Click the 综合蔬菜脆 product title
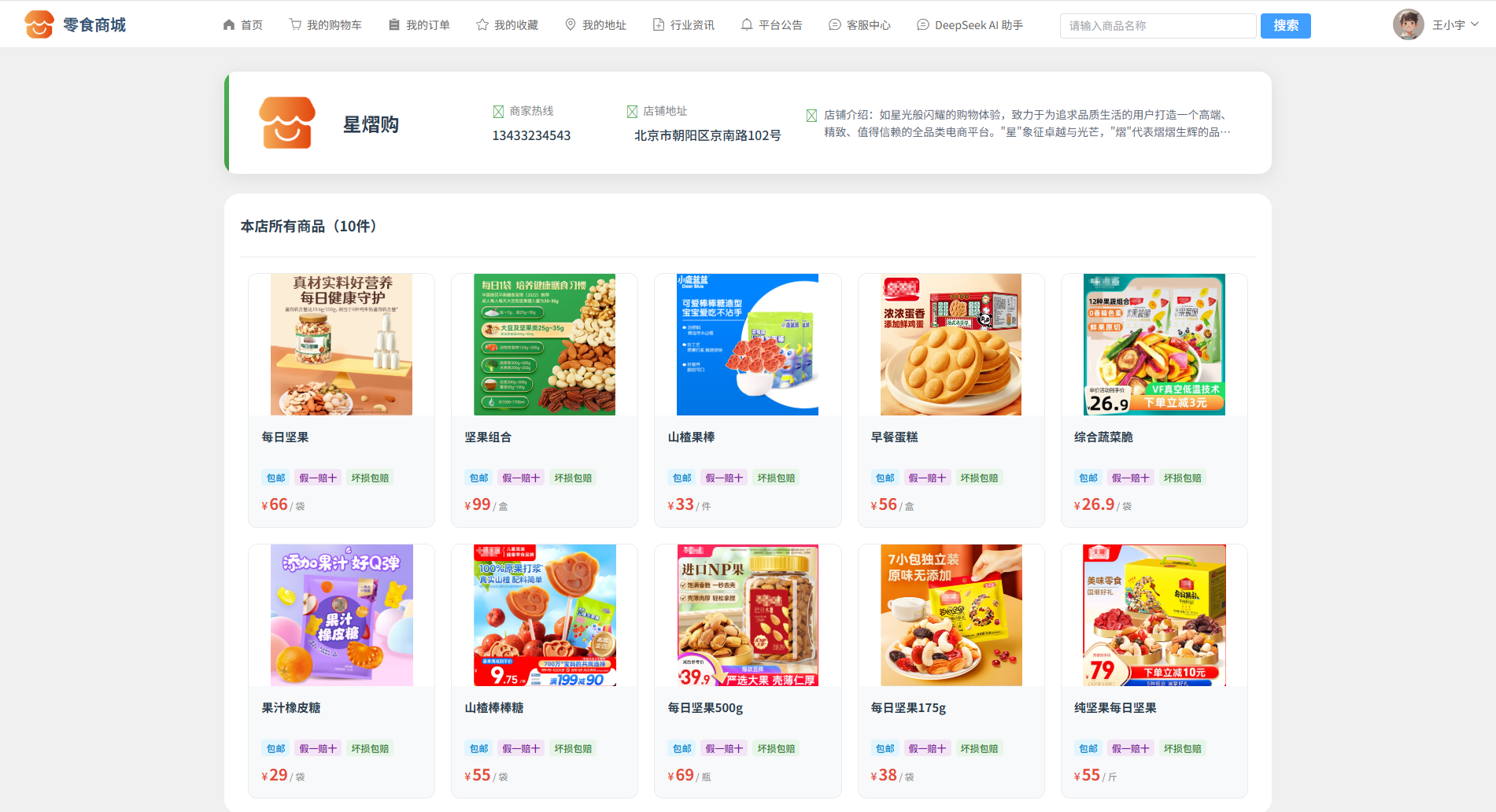Screen dimensions: 1496x812 tap(1103, 437)
